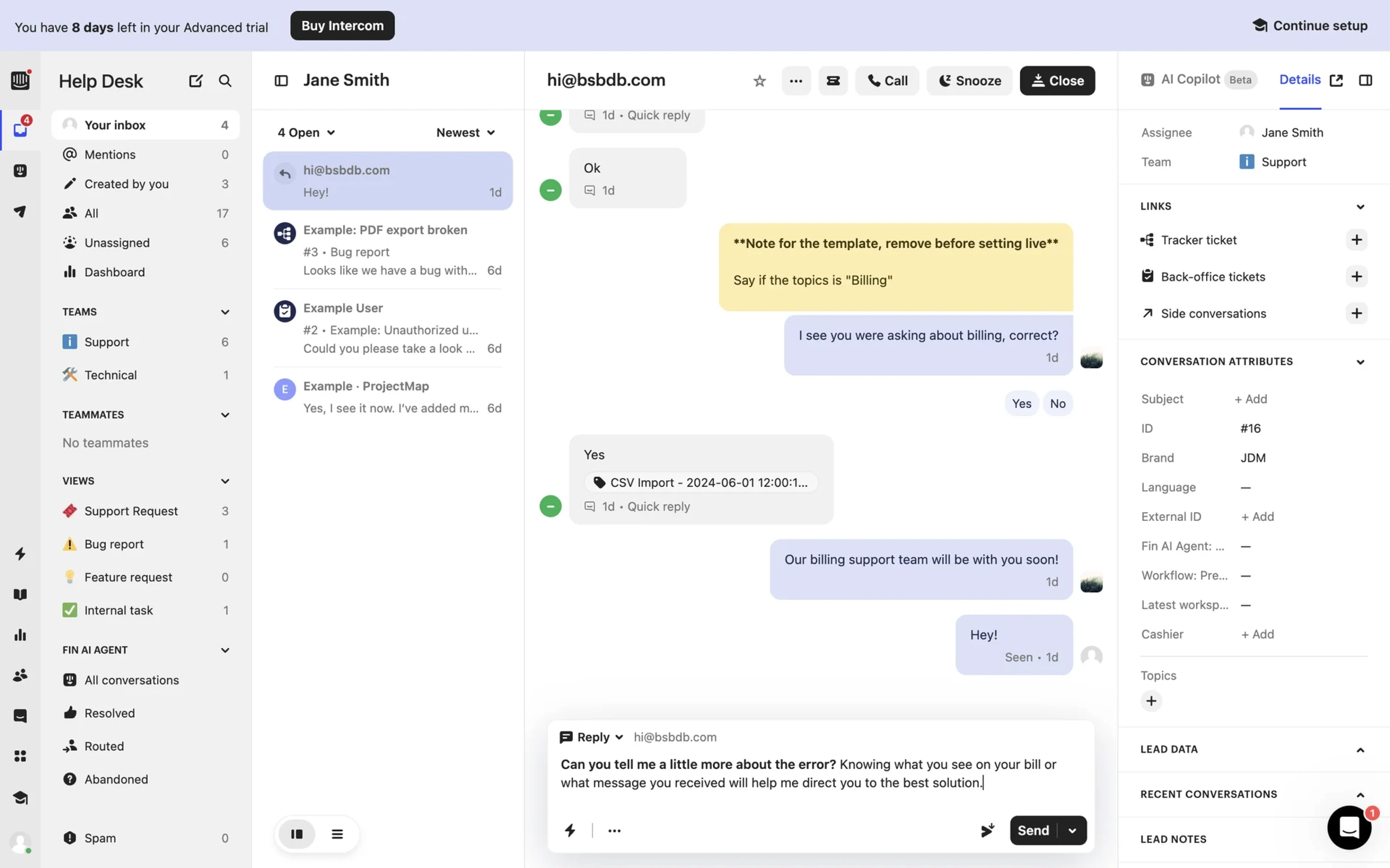Open the Knowledge Base book icon
This screenshot has width=1390, height=868.
(20, 594)
